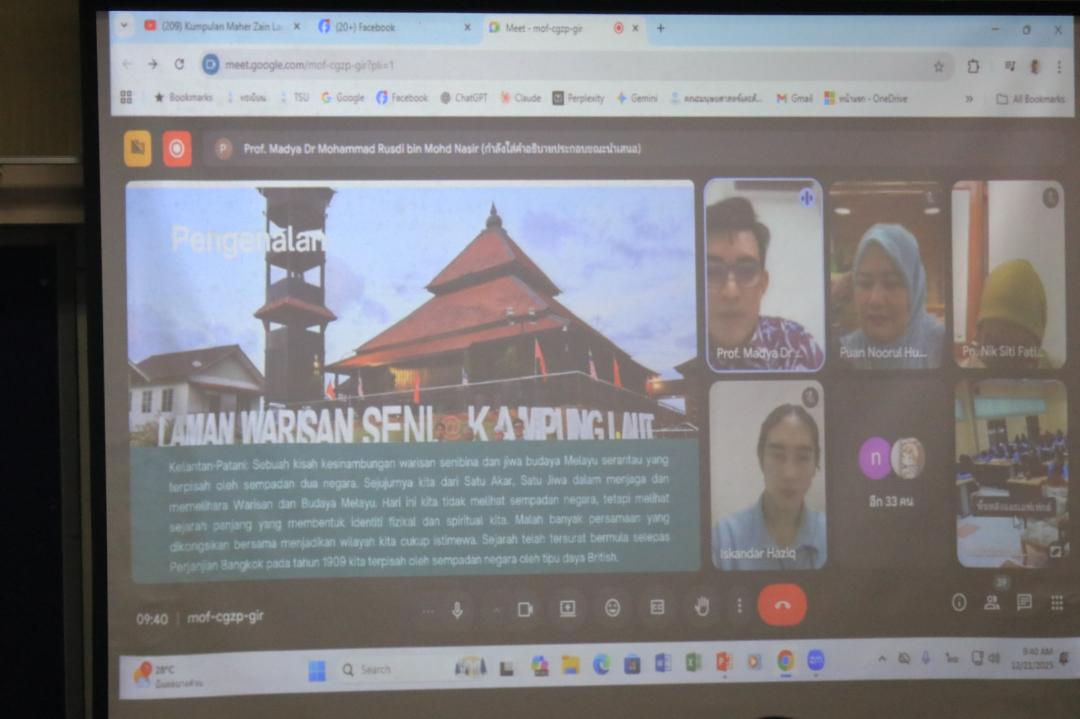Click the red Leave call button

(782, 606)
